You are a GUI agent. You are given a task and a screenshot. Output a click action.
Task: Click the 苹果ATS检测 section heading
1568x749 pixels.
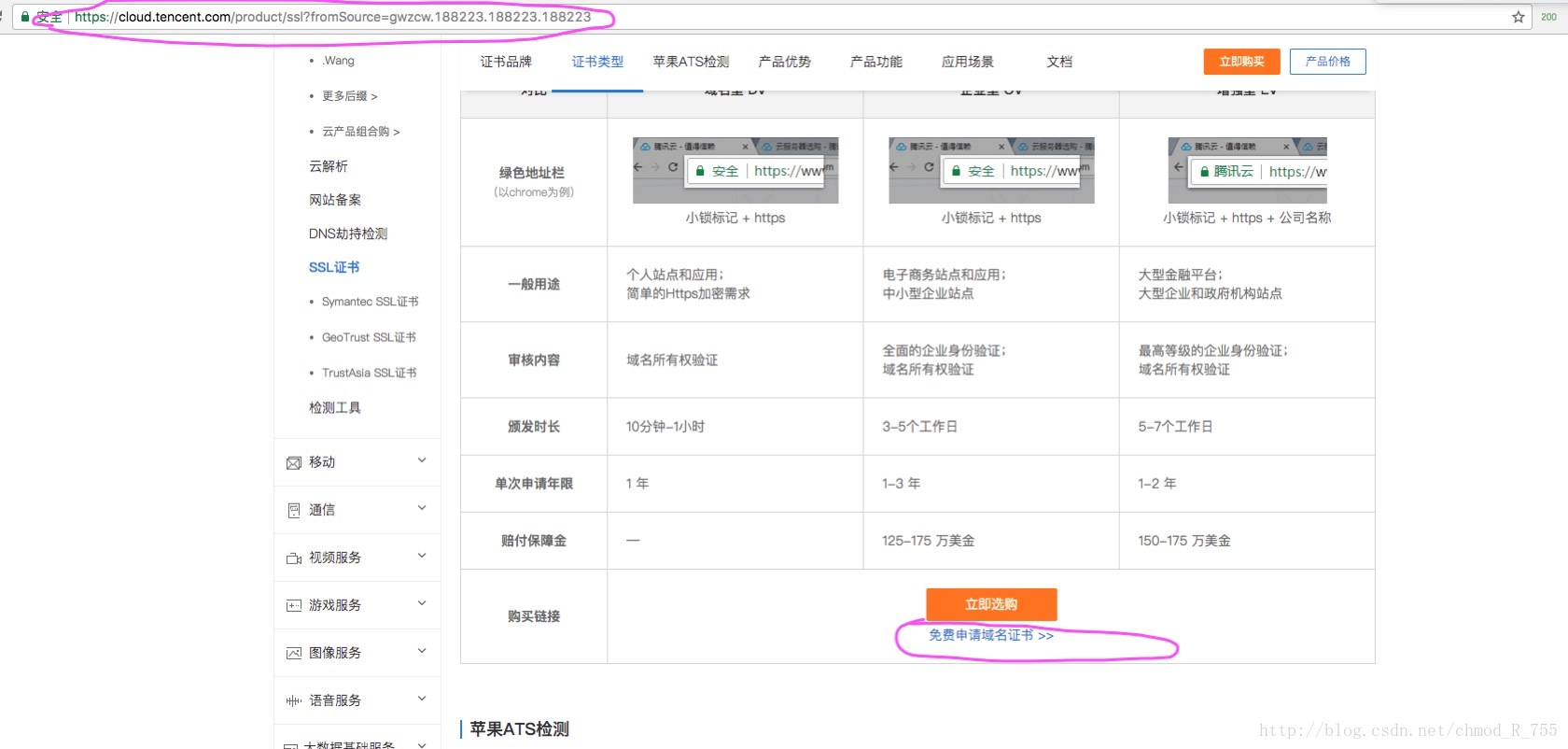click(x=519, y=728)
